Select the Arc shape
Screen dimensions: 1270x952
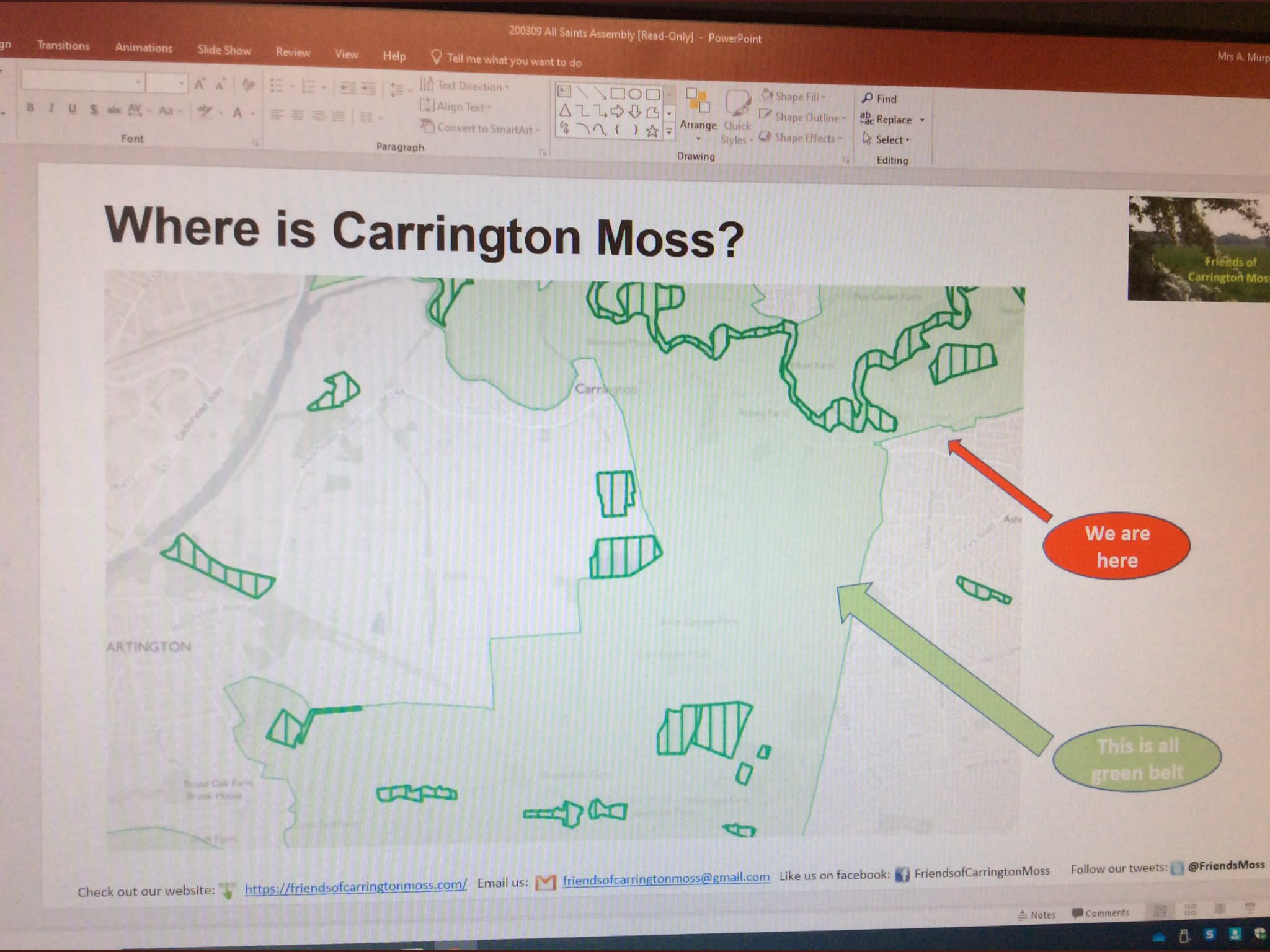click(582, 129)
